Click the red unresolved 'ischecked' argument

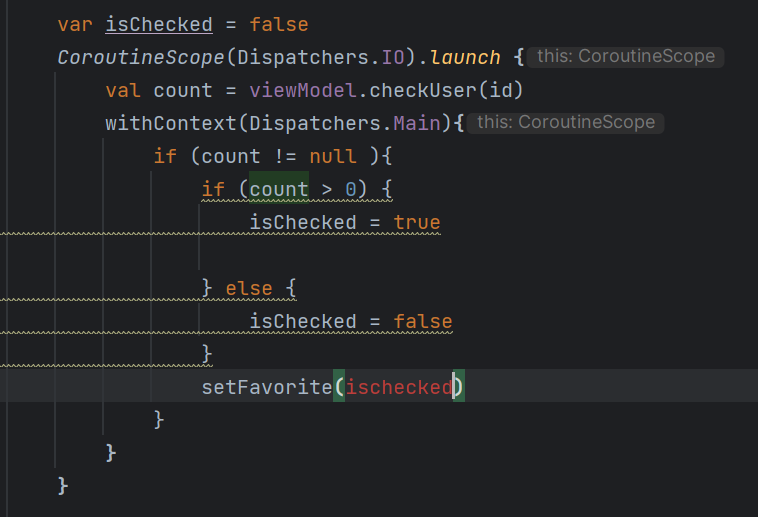(x=399, y=386)
